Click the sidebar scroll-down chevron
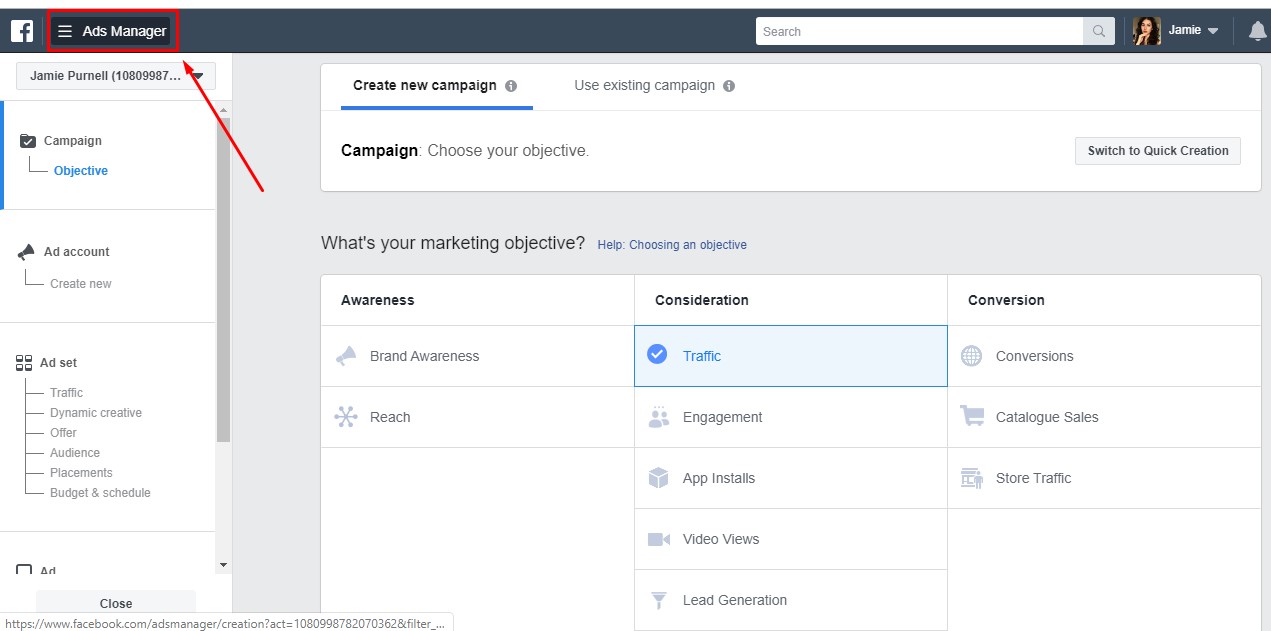Screen dimensions: 1271x631 [x=223, y=564]
